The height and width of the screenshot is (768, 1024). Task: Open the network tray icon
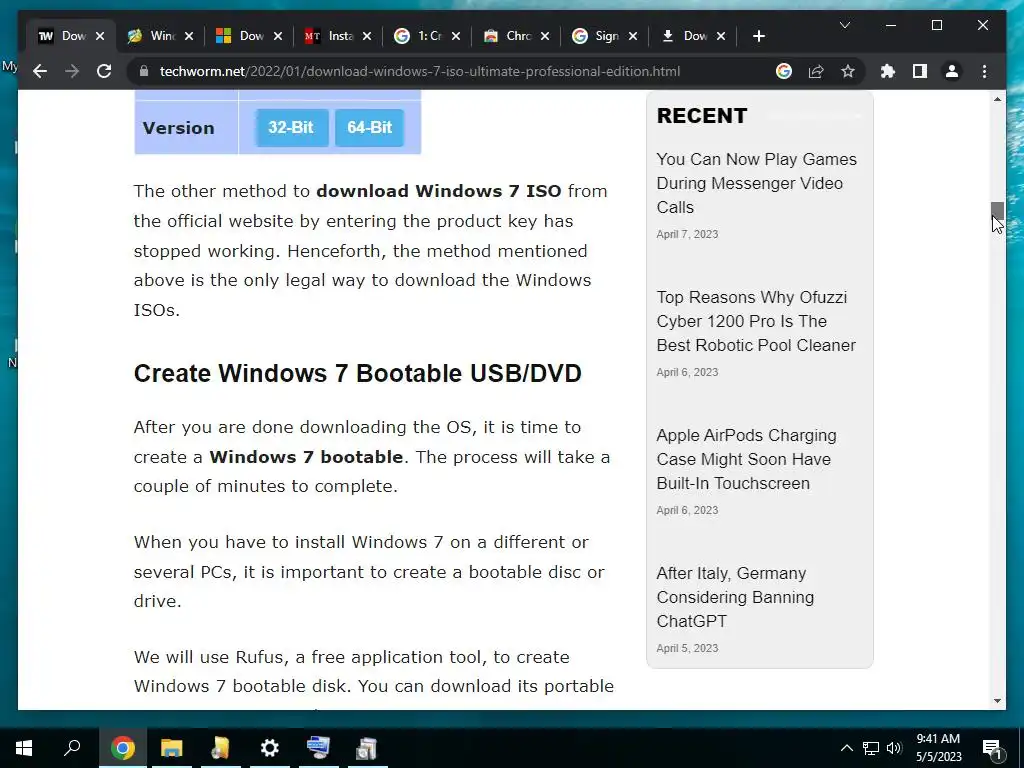[x=871, y=748]
